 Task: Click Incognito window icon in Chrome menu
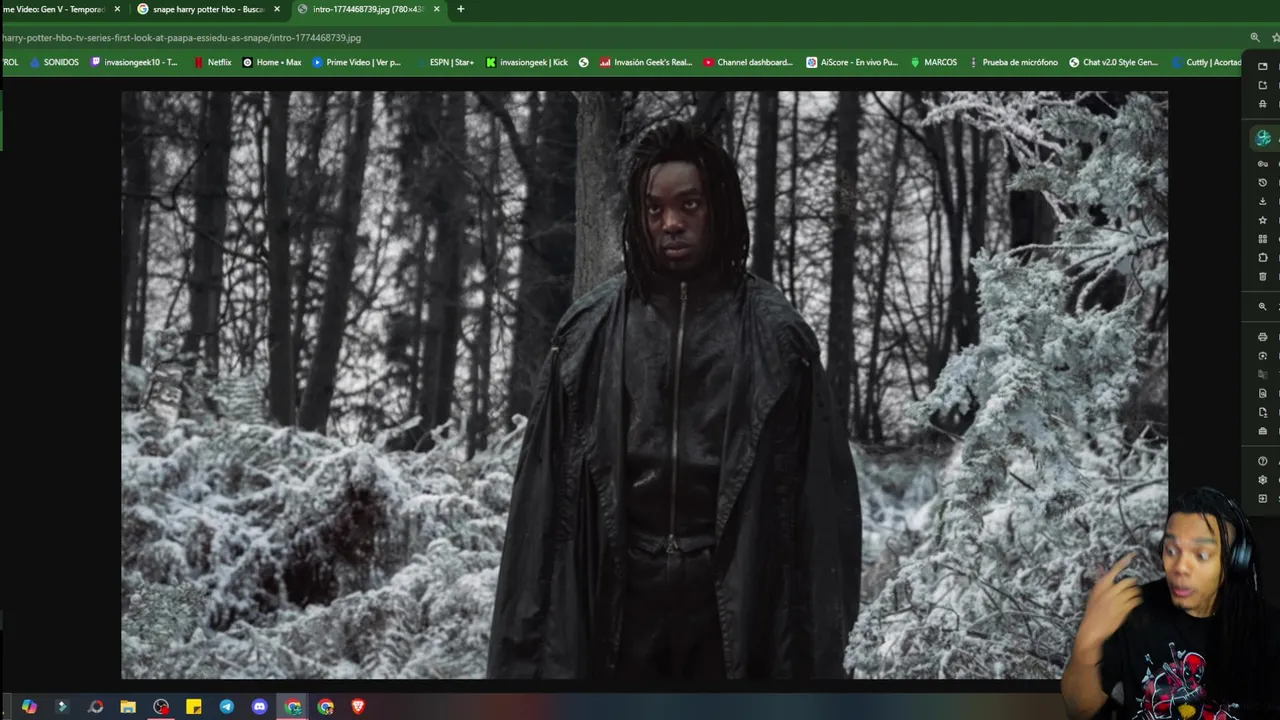[1263, 104]
